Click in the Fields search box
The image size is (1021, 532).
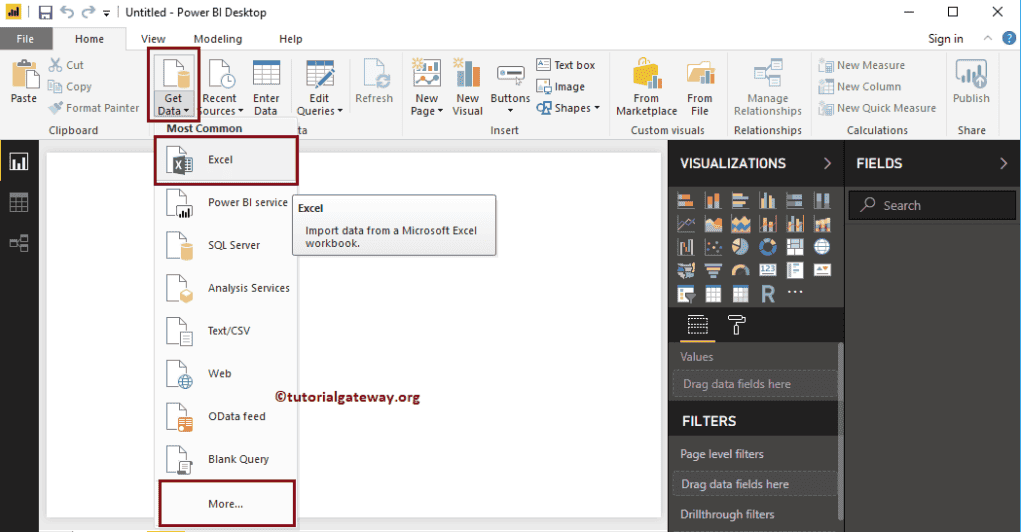pyautogui.click(x=932, y=205)
